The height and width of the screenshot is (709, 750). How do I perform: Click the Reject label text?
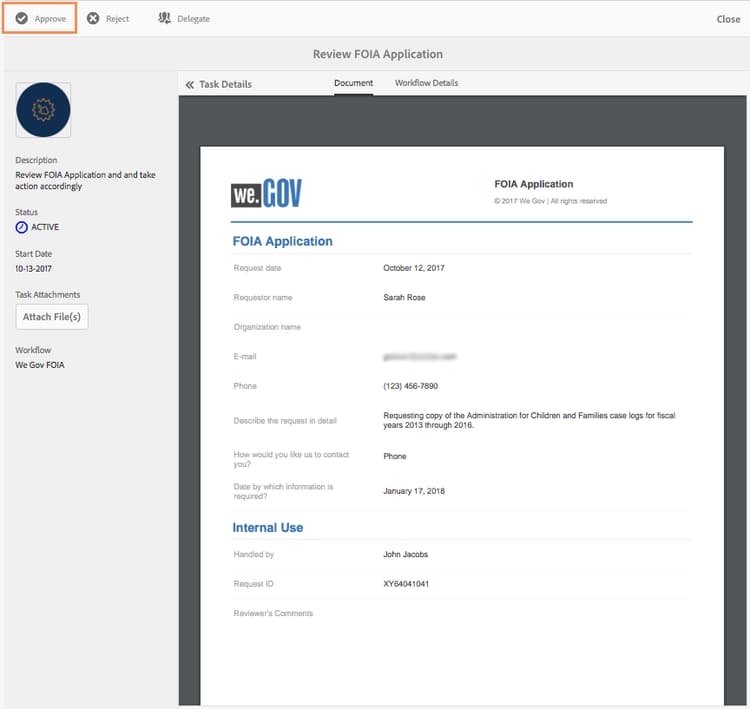click(x=117, y=19)
